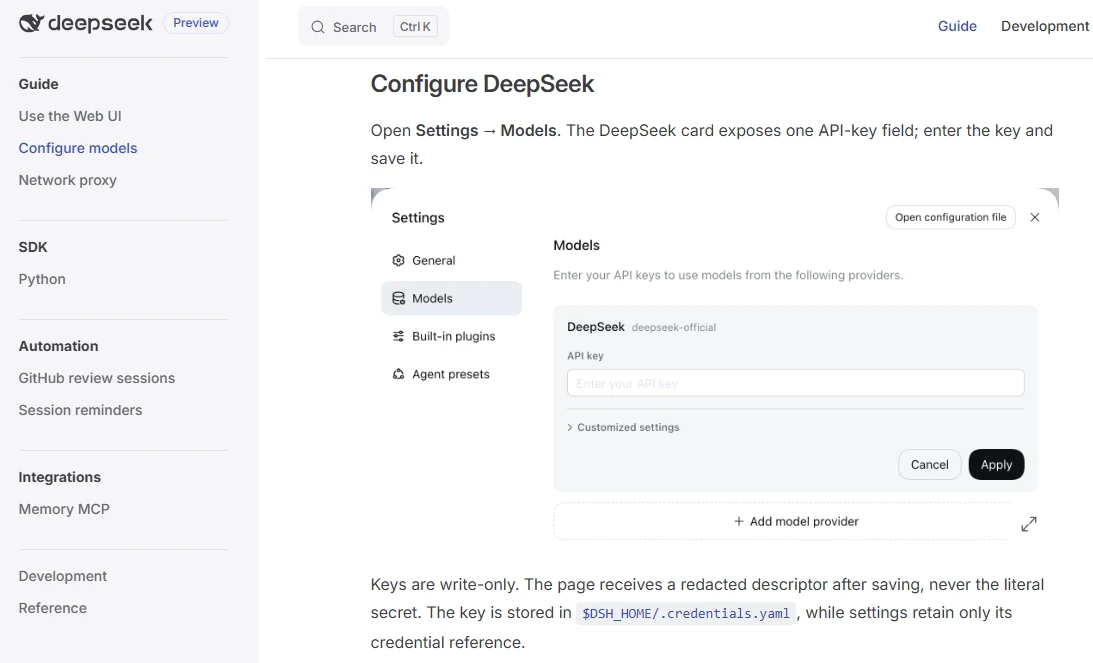Click the Agent presets icon
This screenshot has width=1093, height=663.
point(398,374)
